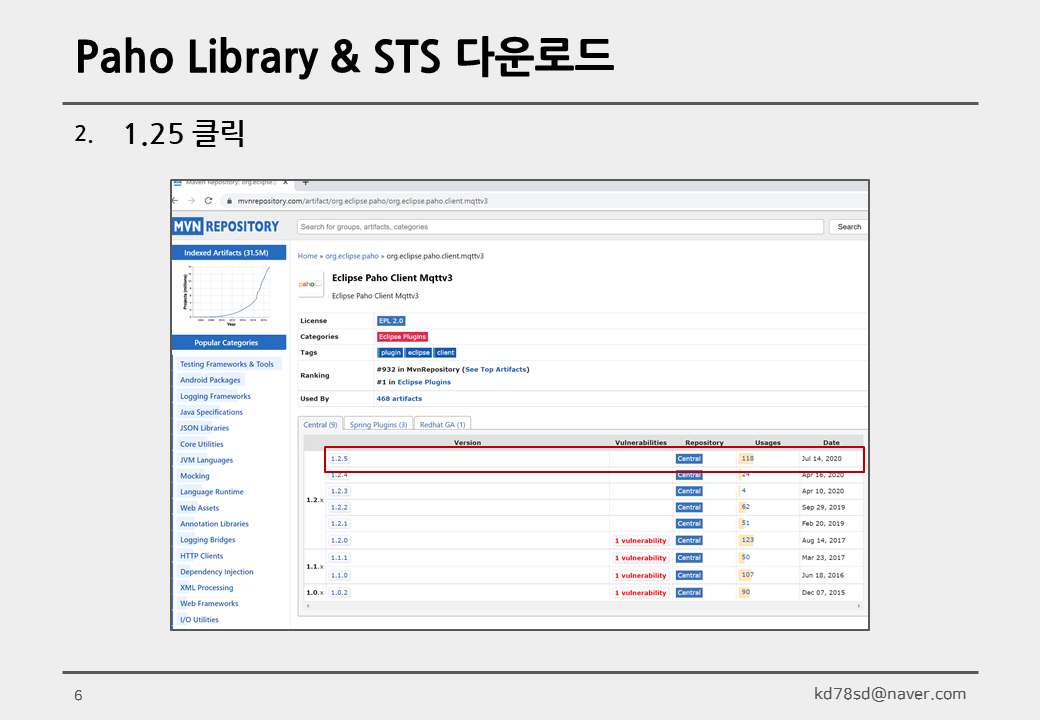1040x720 pixels.
Task: Open JSON Libraries category
Action: pyautogui.click(x=204, y=428)
